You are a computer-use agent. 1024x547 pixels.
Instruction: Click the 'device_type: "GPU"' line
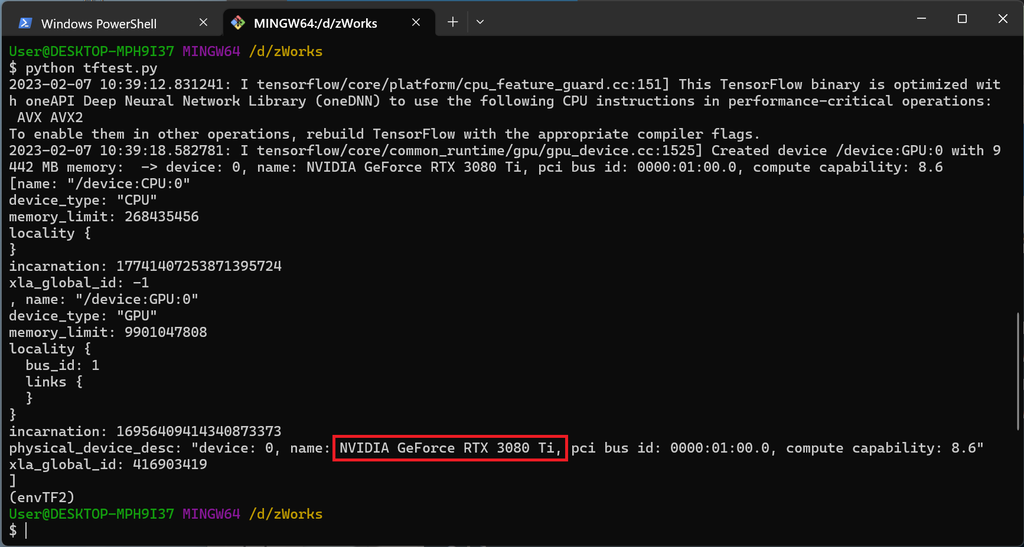coord(83,316)
